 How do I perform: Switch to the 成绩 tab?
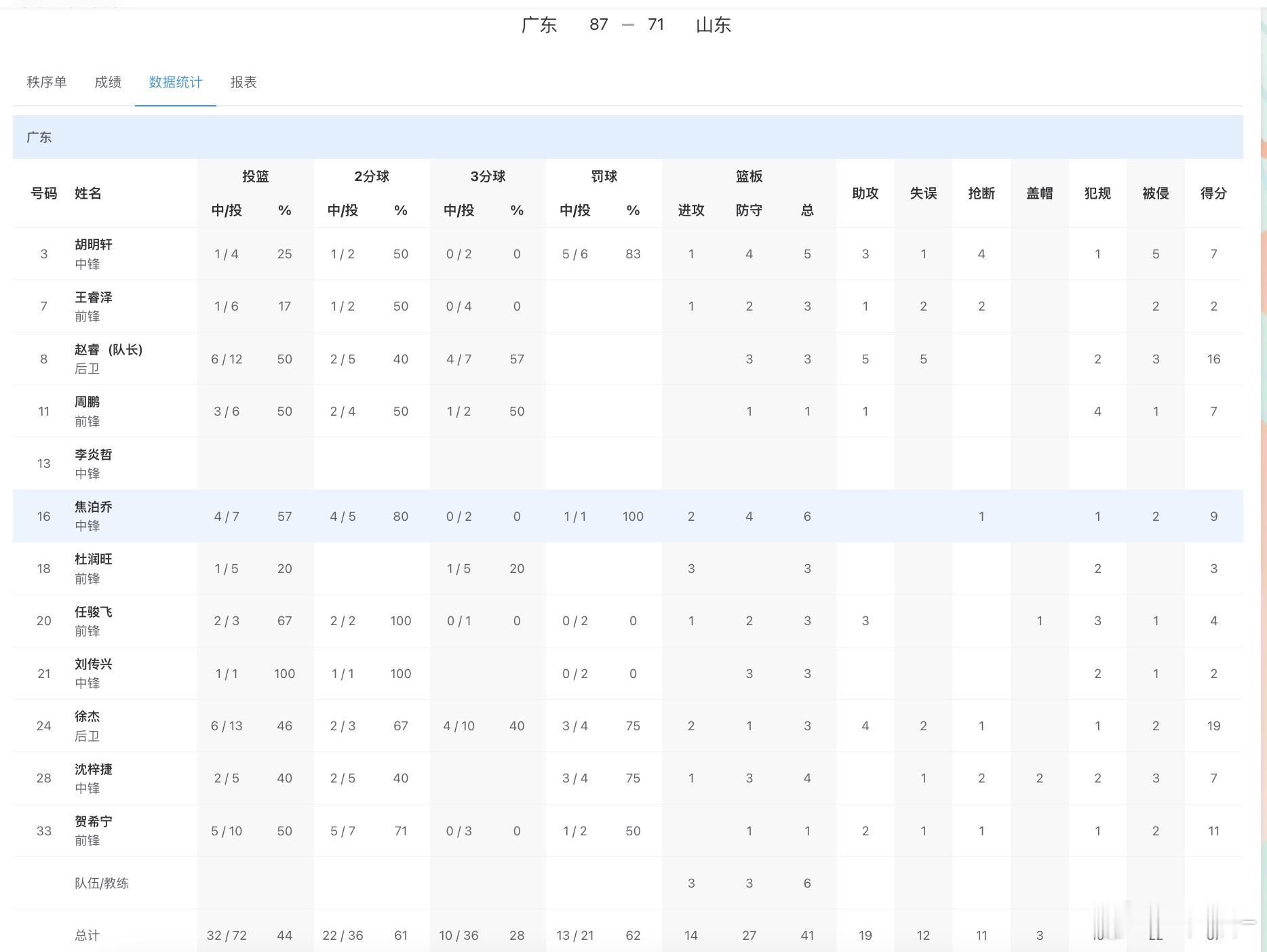pos(108,82)
